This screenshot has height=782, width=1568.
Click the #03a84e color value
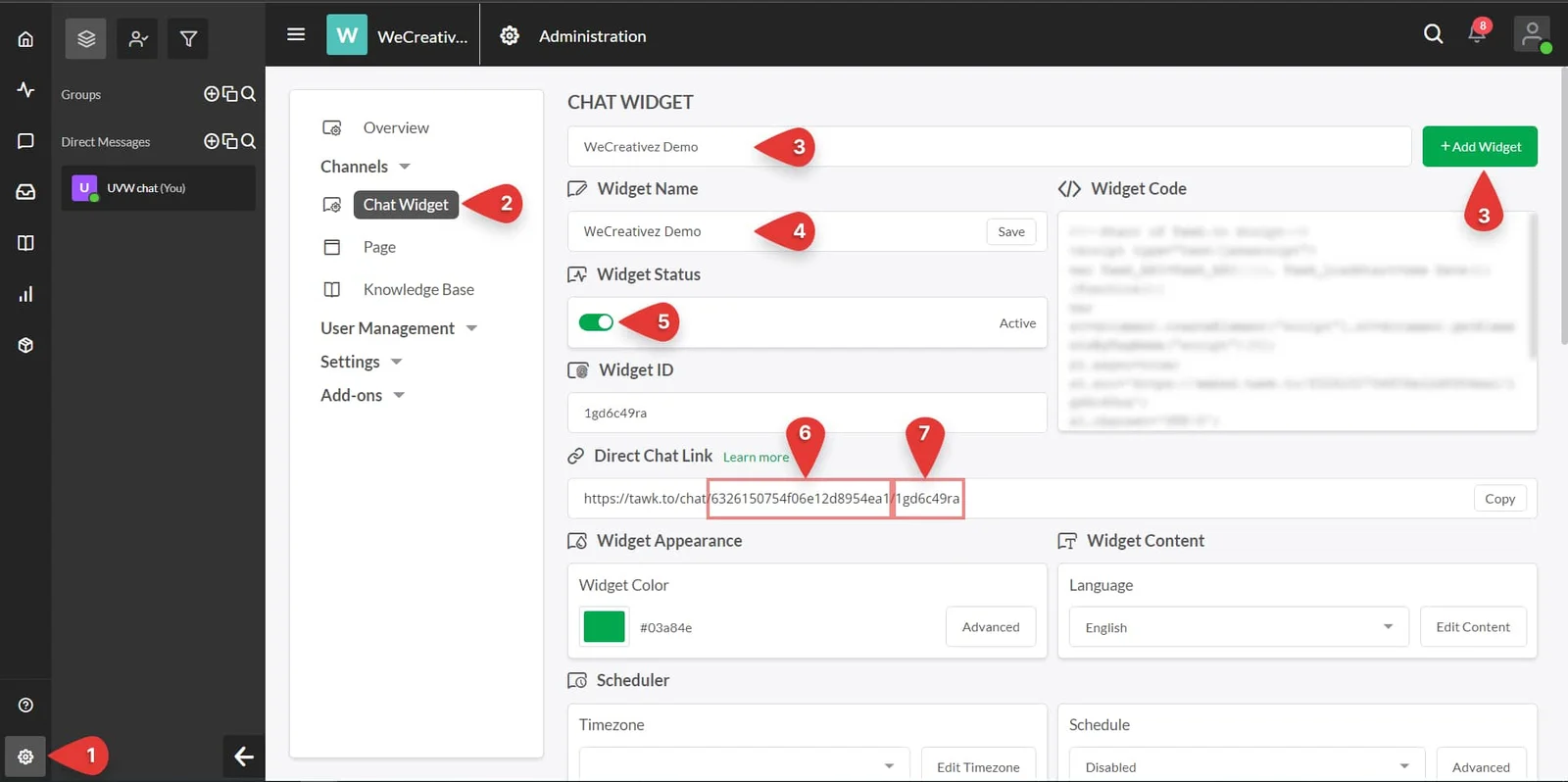click(x=665, y=627)
